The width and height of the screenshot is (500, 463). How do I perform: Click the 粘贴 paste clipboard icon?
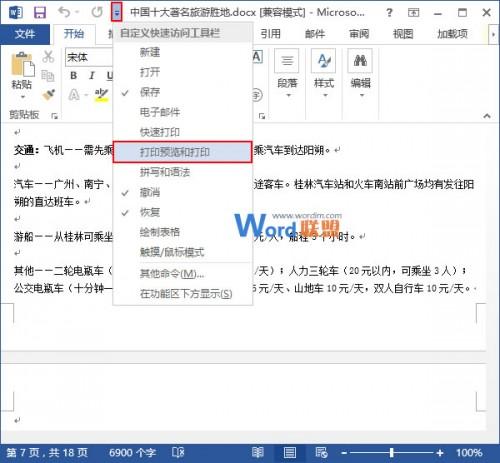pos(23,64)
